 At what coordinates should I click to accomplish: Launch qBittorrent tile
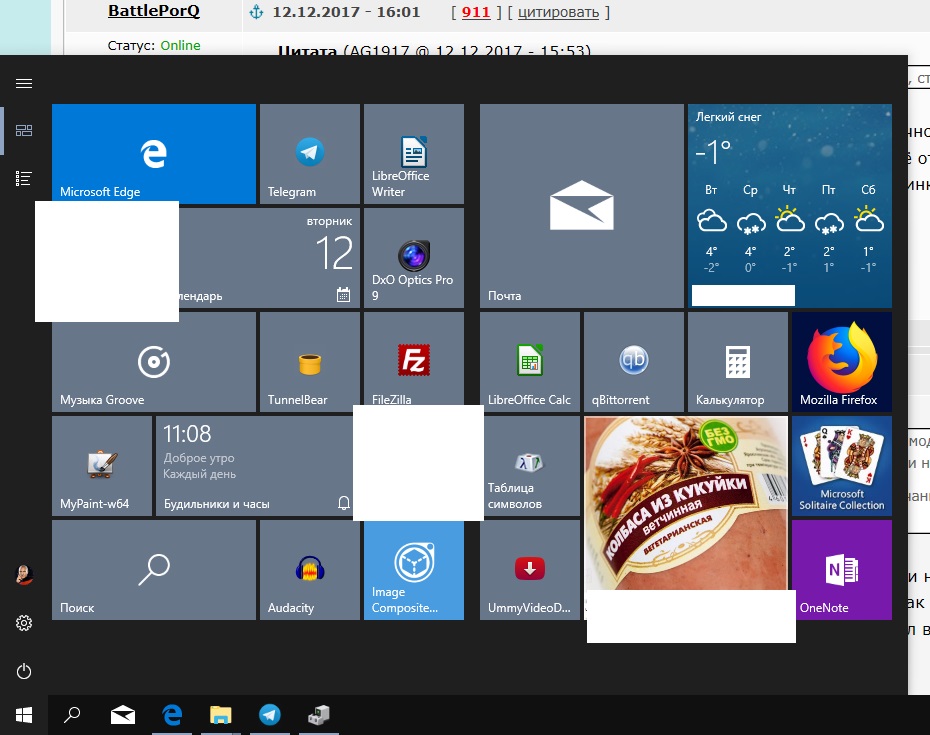pos(633,362)
